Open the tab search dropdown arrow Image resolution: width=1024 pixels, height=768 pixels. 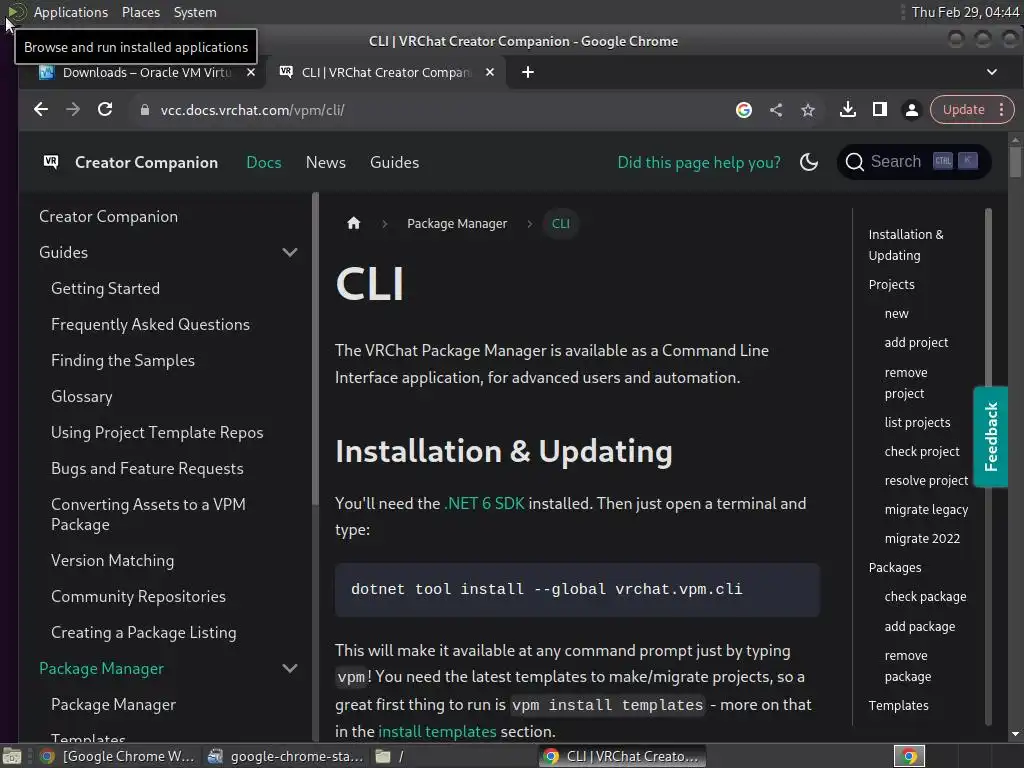(x=991, y=72)
